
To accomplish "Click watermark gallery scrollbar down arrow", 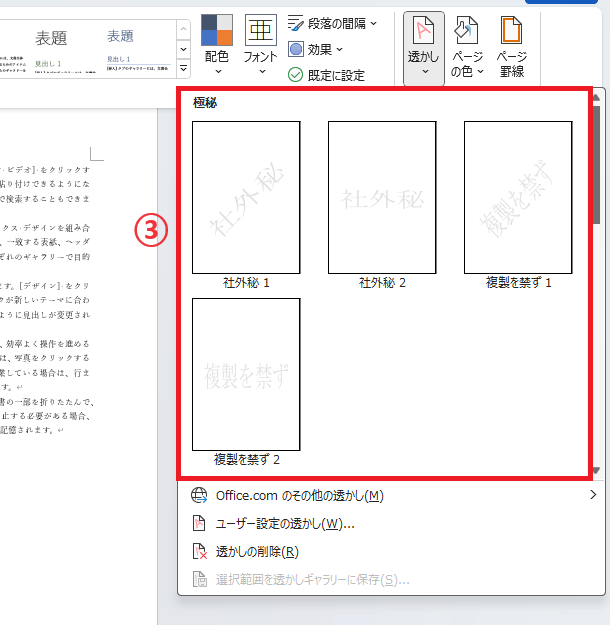I will click(x=596, y=471).
